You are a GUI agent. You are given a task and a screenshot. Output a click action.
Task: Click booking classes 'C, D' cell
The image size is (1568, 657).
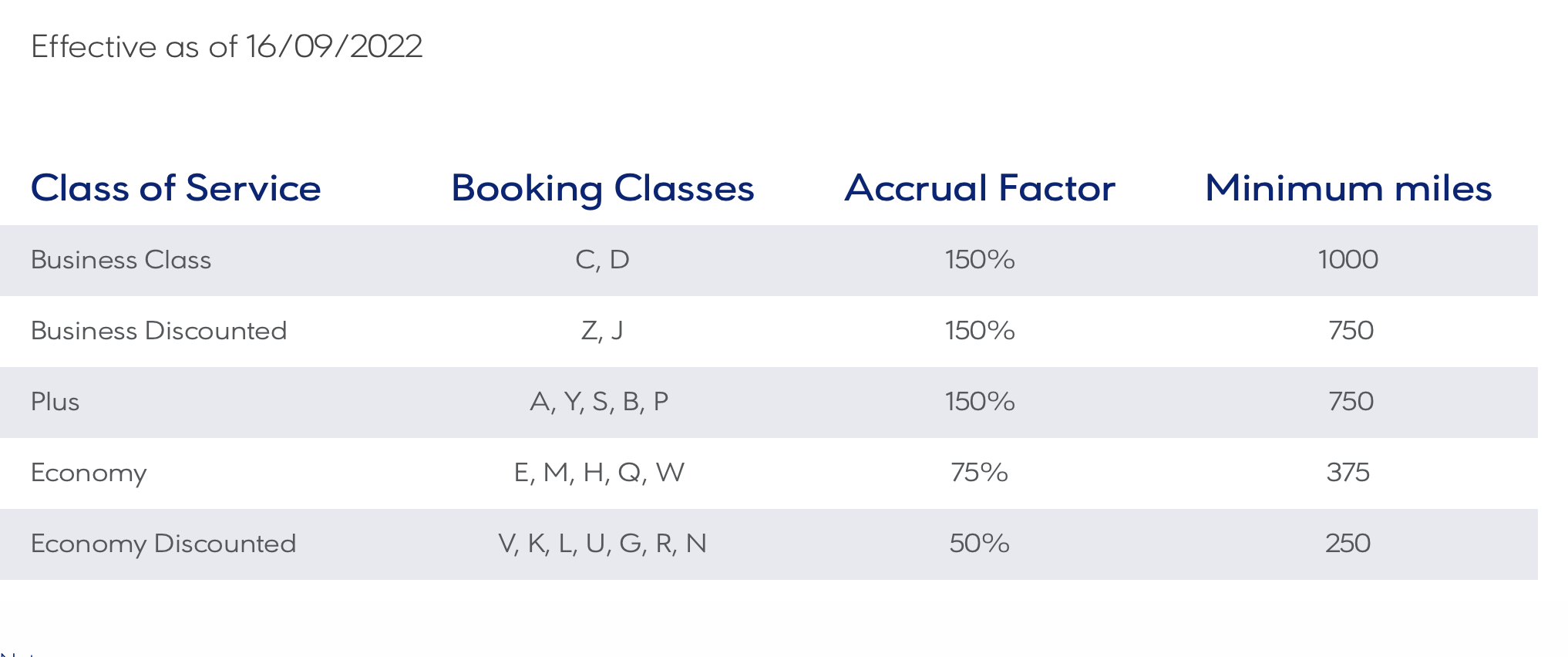[x=602, y=260]
